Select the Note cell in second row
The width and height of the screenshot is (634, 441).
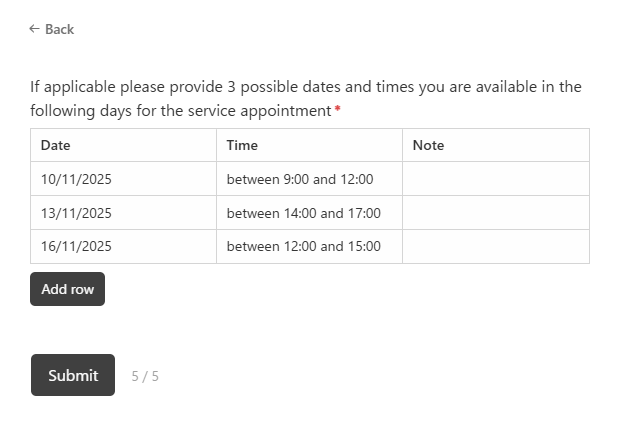[495, 213]
